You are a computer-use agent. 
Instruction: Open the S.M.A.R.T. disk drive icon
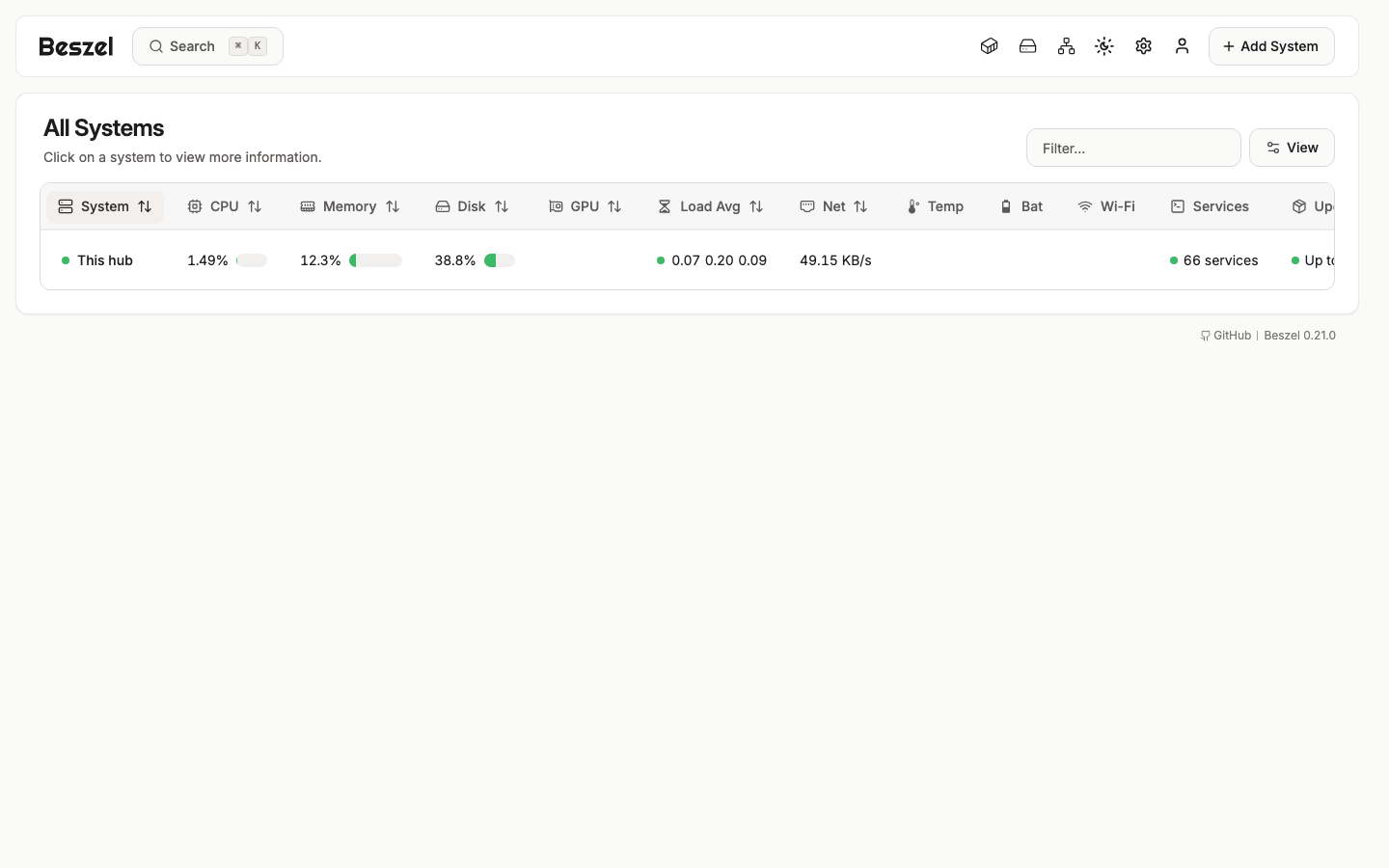coord(1027,46)
